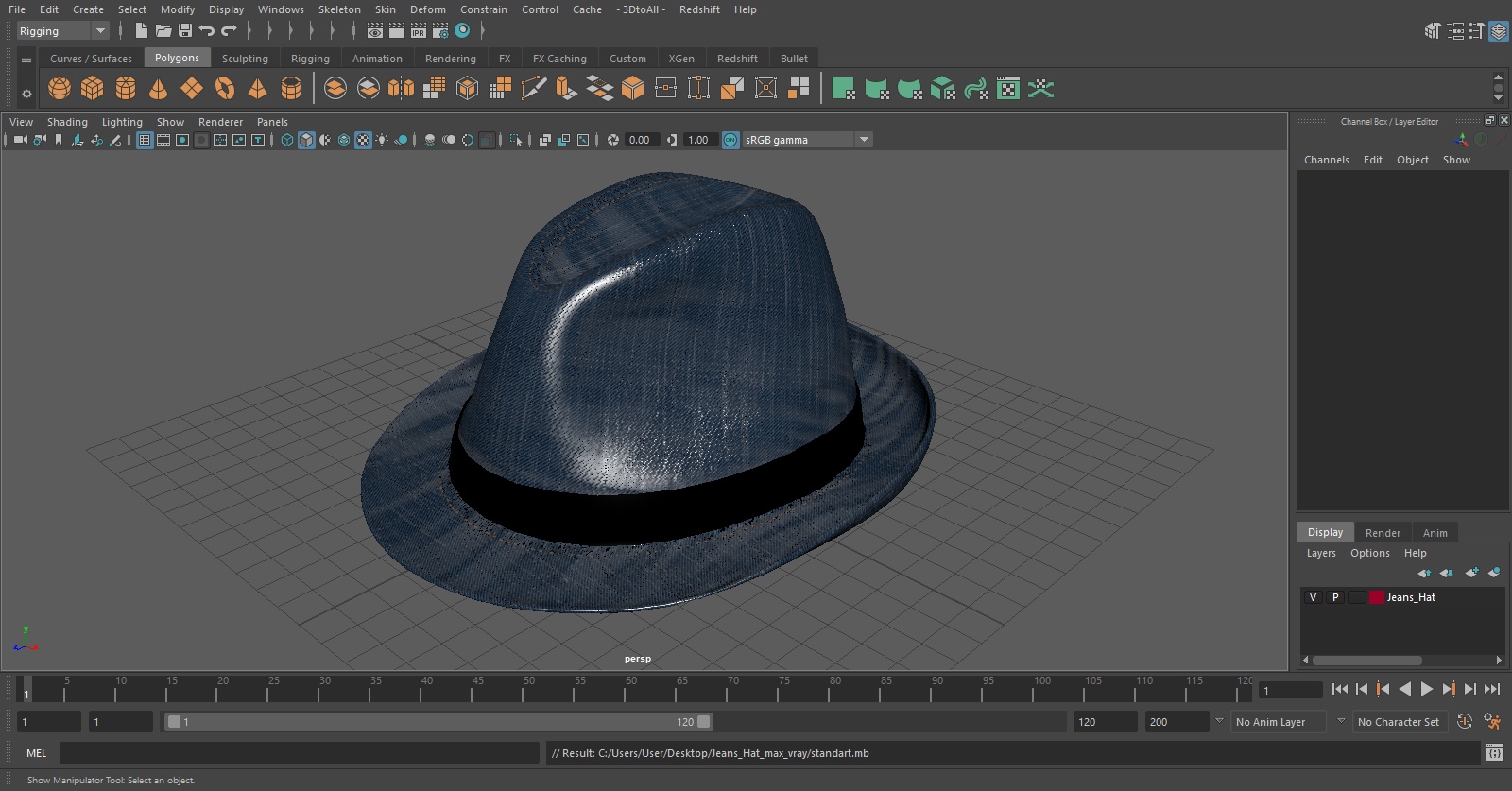1512x791 pixels.
Task: Click the New Scene icon
Action: coord(141,31)
